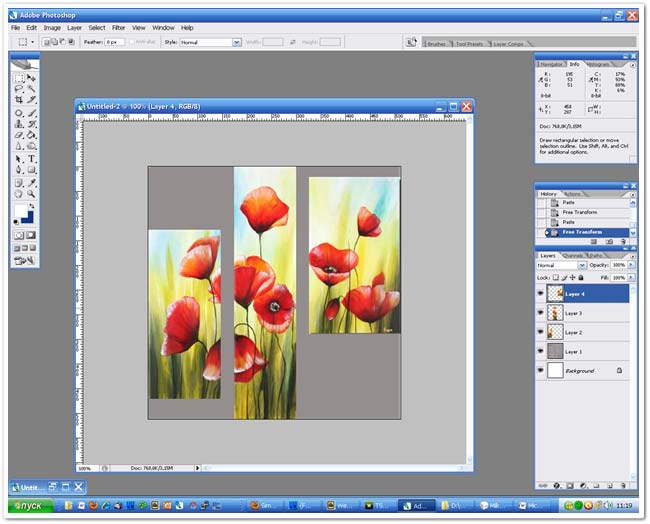Image resolution: width=650 pixels, height=524 pixels.
Task: Select the Zoom tool in toolbox
Action: [32, 194]
